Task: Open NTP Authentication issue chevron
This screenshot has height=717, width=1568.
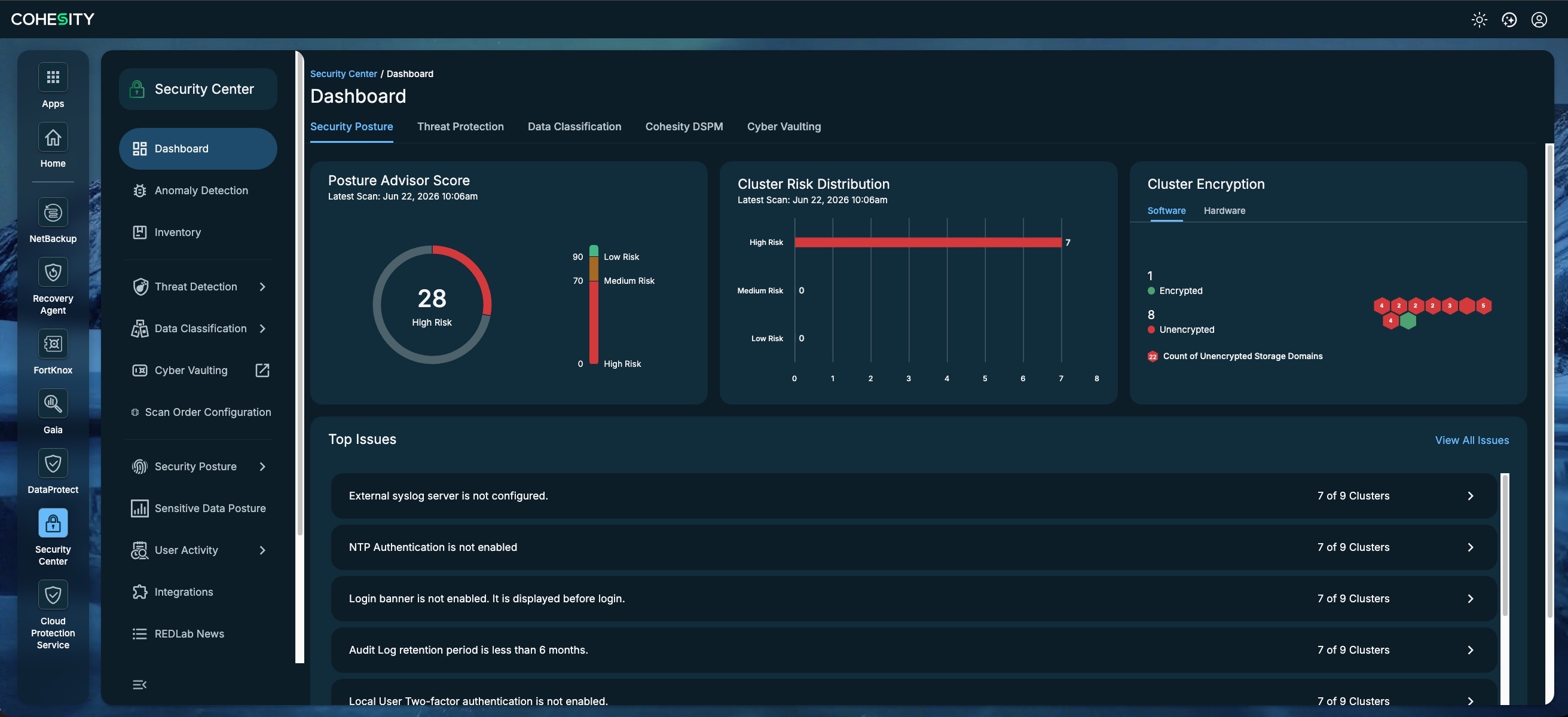Action: click(1470, 547)
